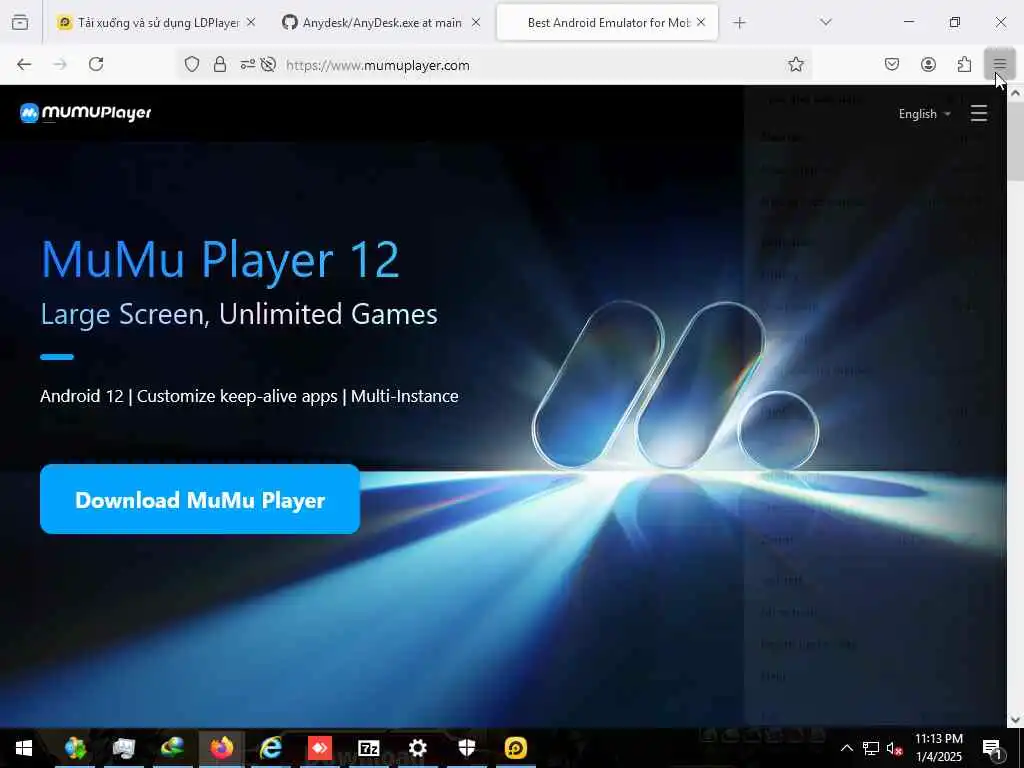Image resolution: width=1024 pixels, height=768 pixels.
Task: Save page to Pocket
Action: (x=892, y=64)
